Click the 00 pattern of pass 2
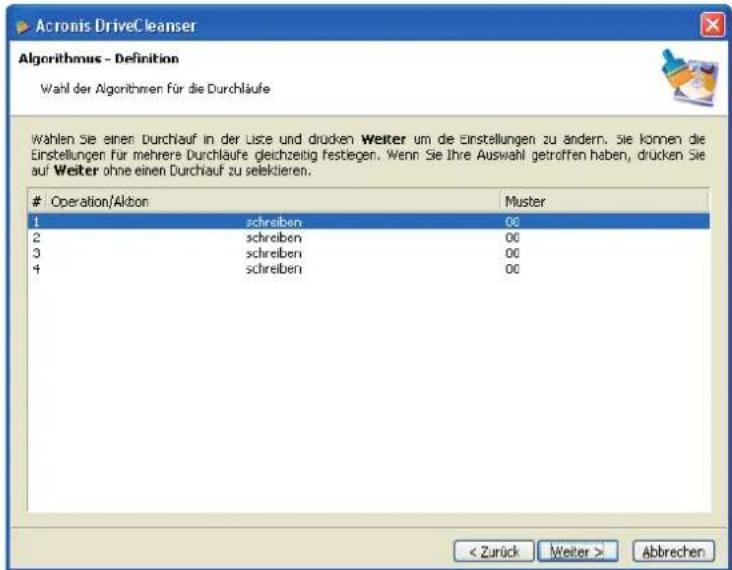This screenshot has height=570, width=732. tap(512, 238)
